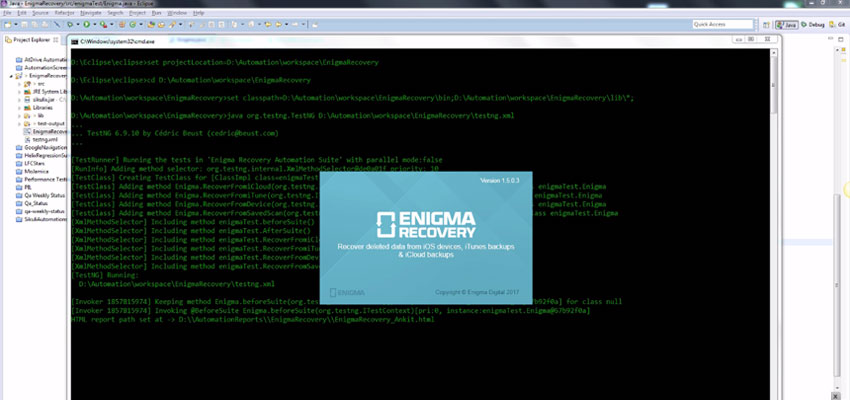This screenshot has width=850, height=400.
Task: Click the Open Type toolbar icon
Action: point(151,24)
